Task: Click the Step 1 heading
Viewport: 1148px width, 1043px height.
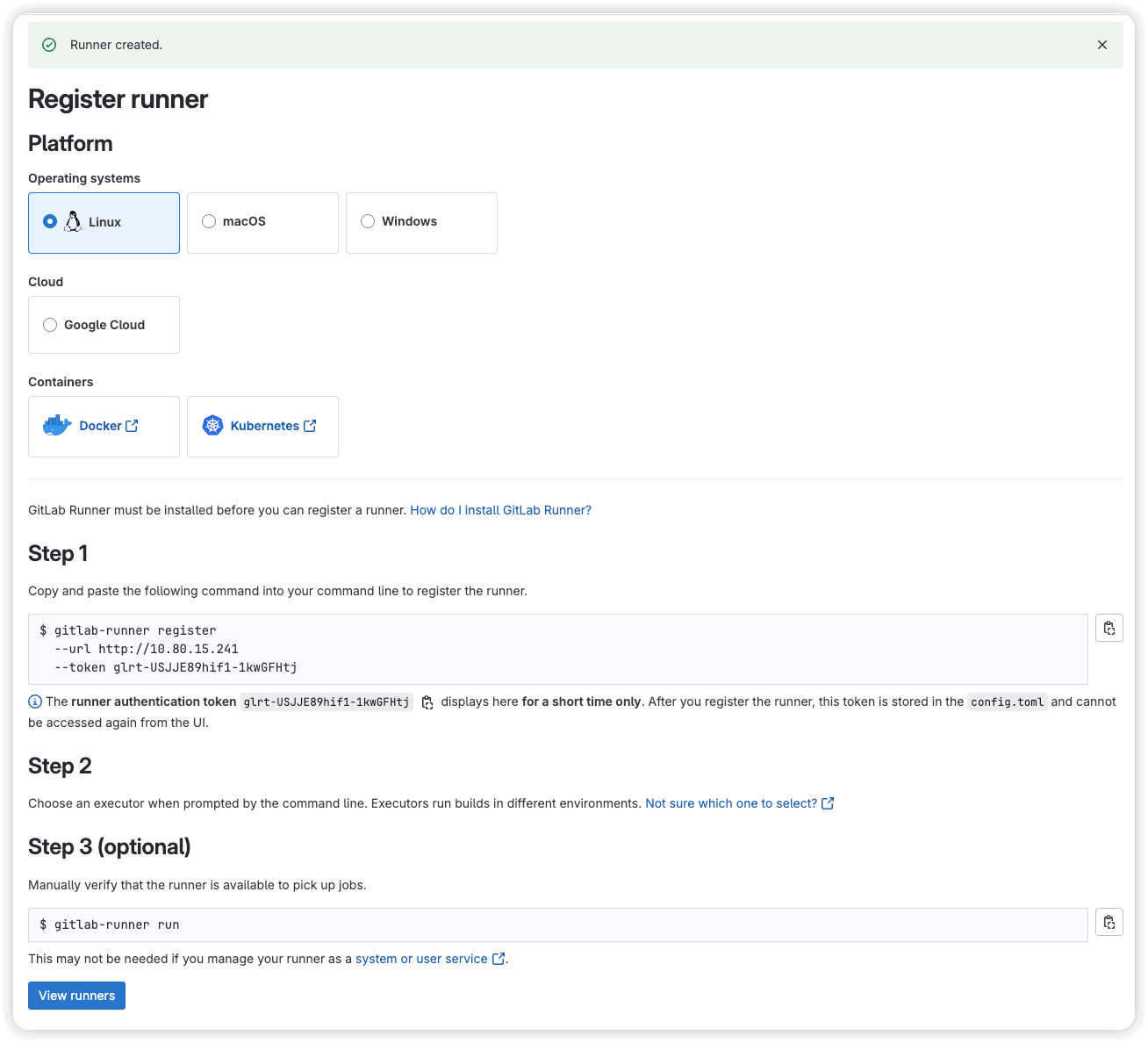Action: (x=58, y=553)
